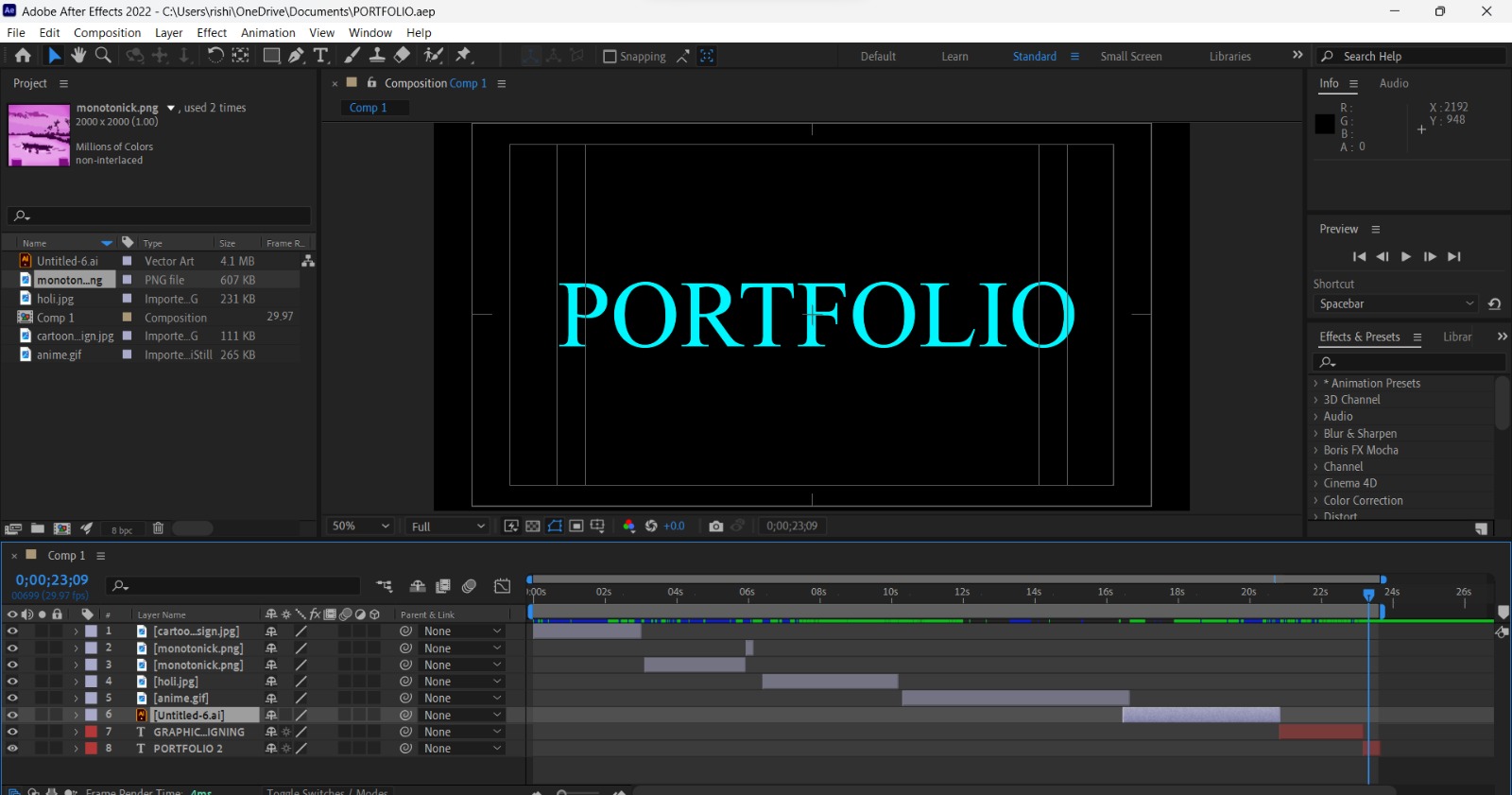This screenshot has height=795, width=1512.
Task: Open the Graph Editor icon
Action: [x=503, y=586]
